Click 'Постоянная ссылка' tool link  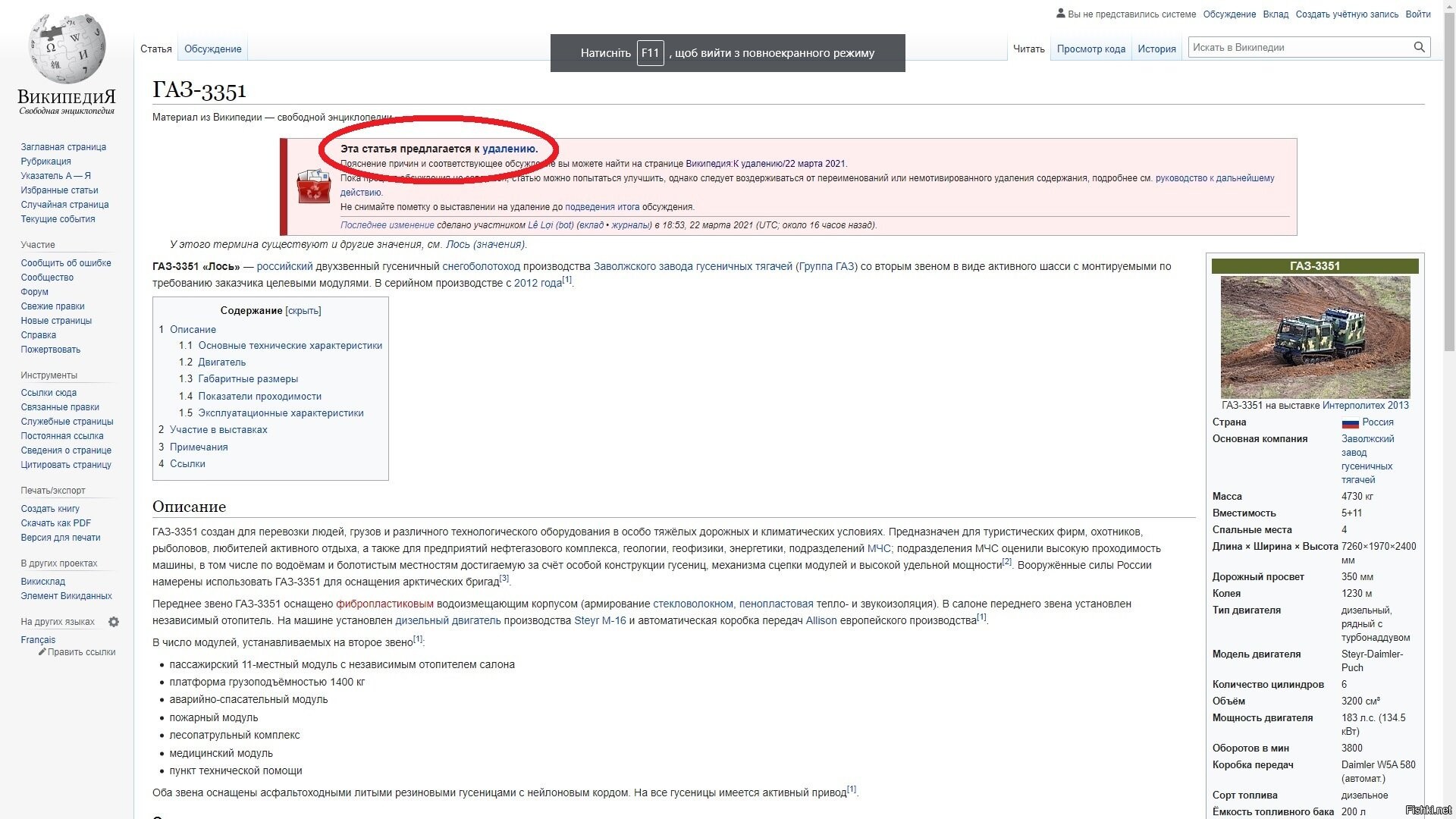62,436
